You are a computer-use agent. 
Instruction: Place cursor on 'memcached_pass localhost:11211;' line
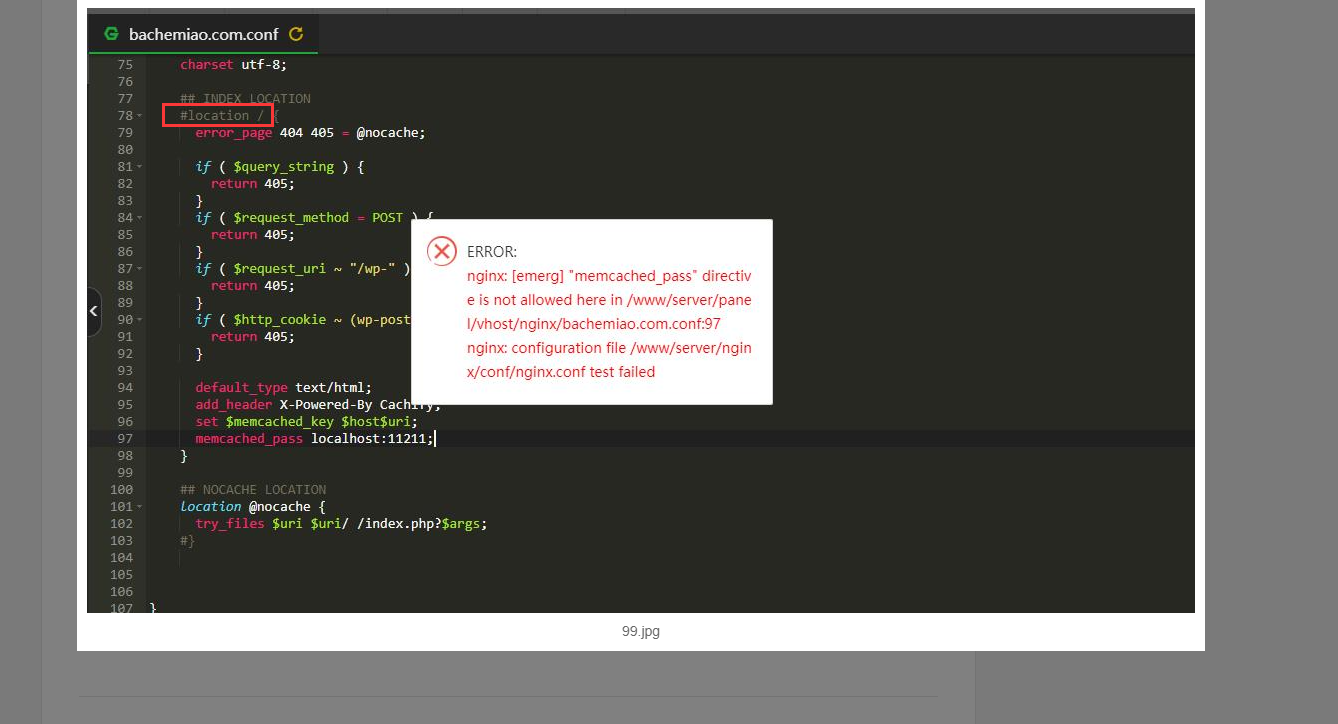pyautogui.click(x=314, y=439)
